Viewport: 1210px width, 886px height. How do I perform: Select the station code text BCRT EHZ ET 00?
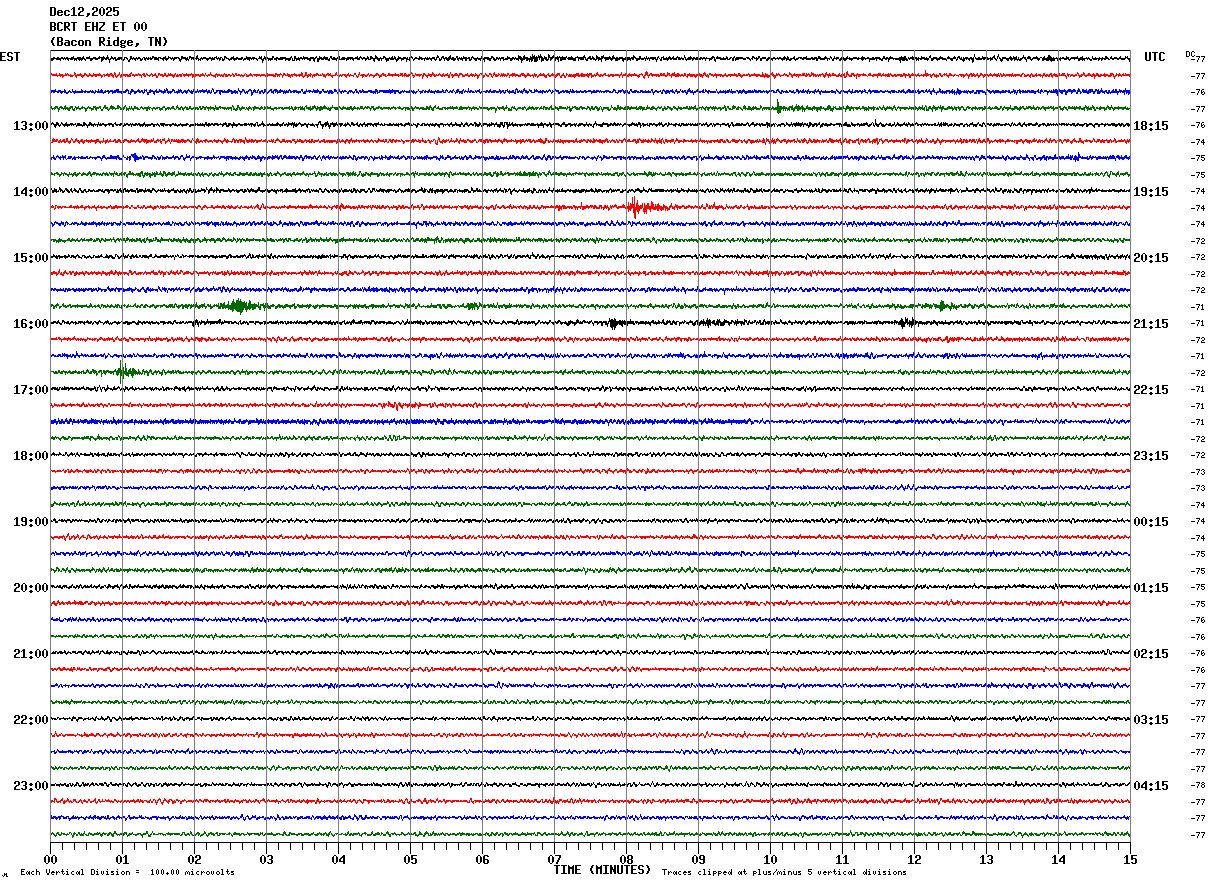click(x=98, y=27)
